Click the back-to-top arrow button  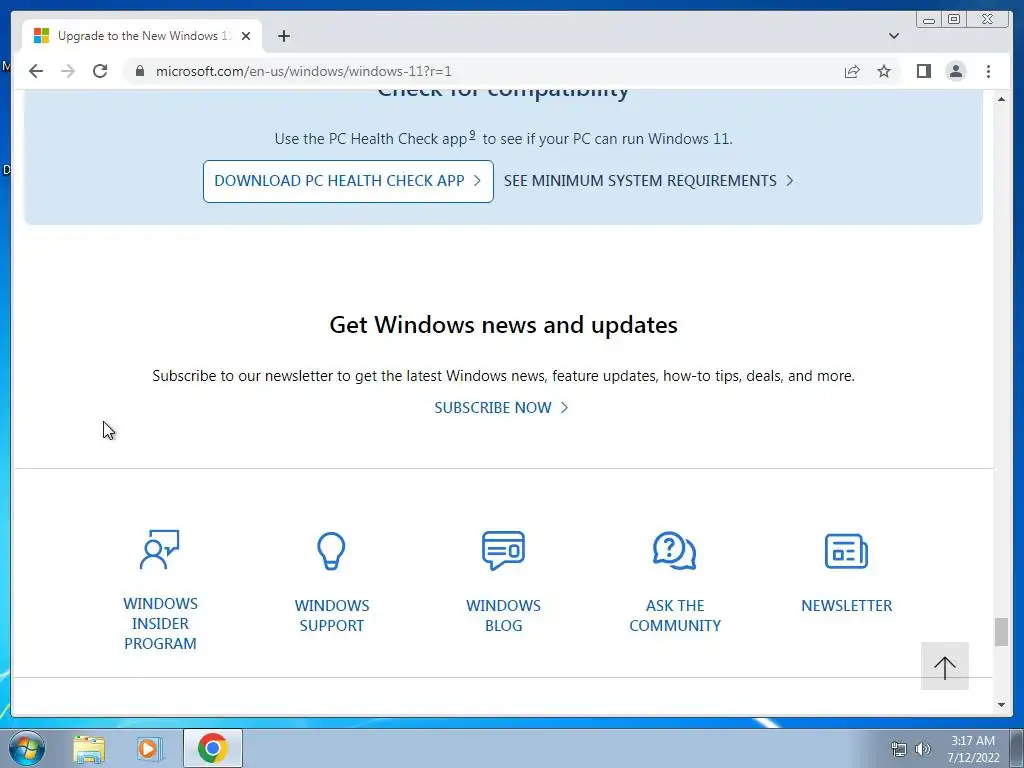(x=944, y=666)
